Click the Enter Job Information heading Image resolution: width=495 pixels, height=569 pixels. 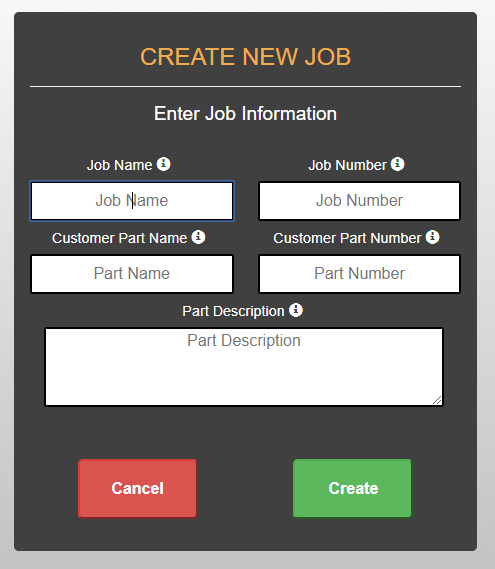(246, 114)
